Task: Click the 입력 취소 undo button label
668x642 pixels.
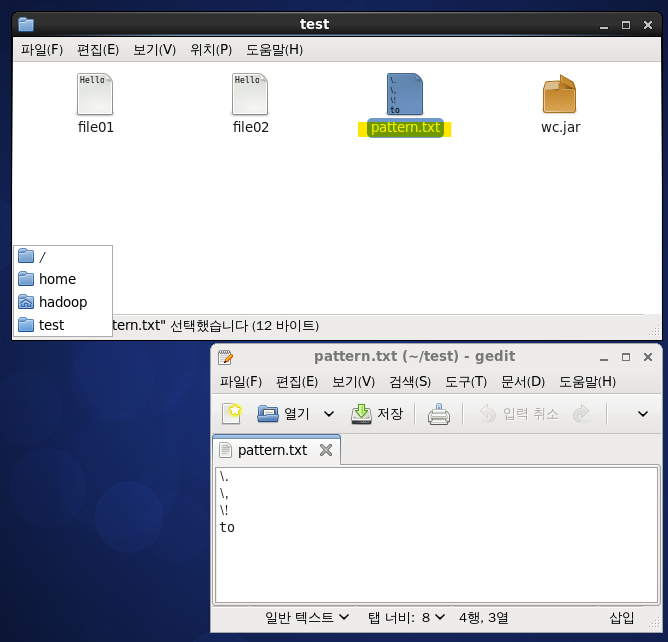Action: point(530,414)
